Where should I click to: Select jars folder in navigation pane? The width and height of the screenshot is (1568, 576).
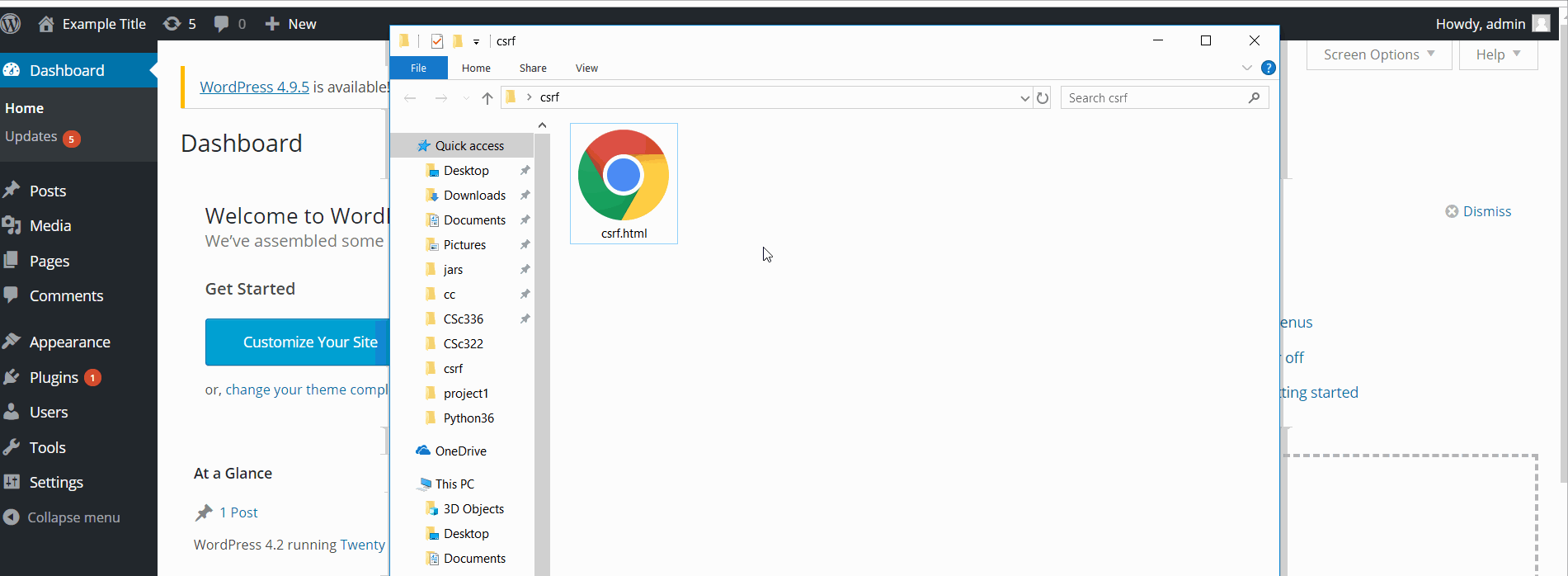tap(453, 269)
